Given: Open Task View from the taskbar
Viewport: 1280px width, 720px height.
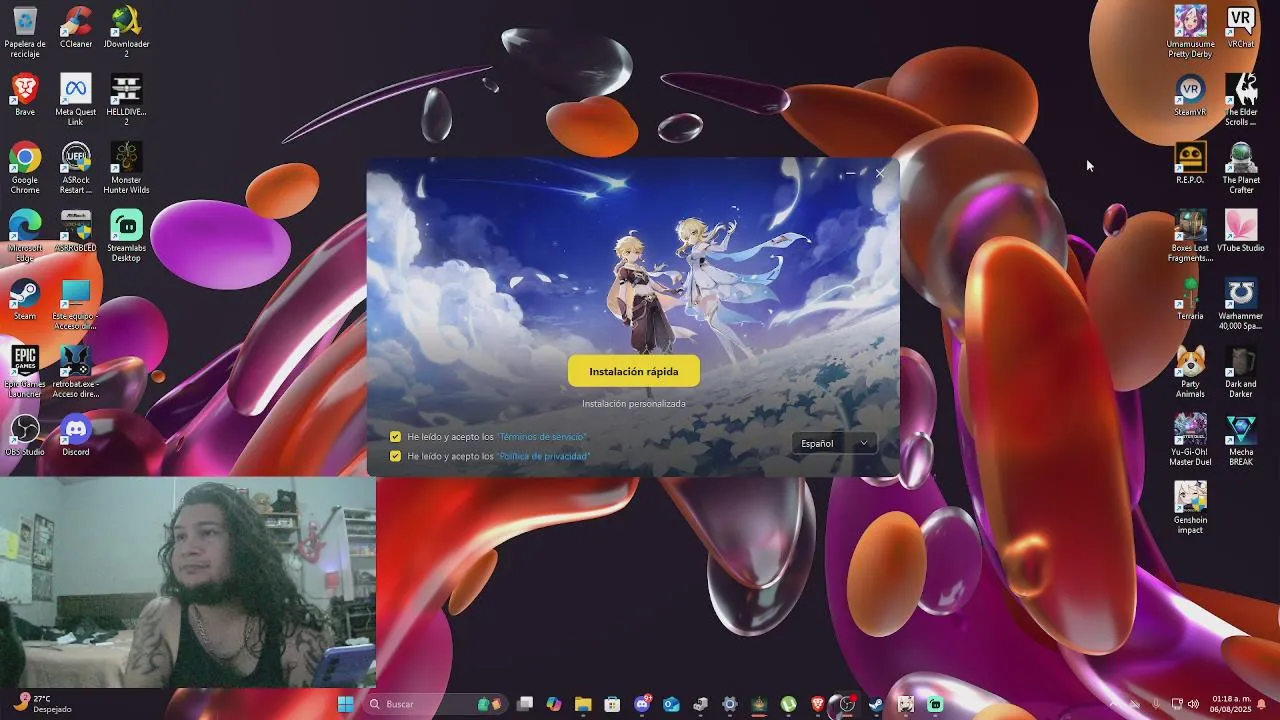Looking at the screenshot, I should [x=525, y=704].
